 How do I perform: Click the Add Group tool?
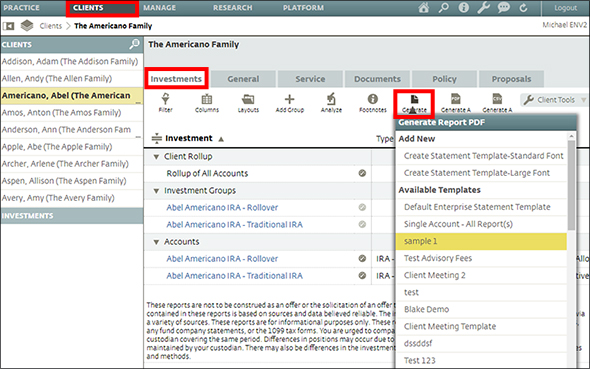tap(289, 103)
